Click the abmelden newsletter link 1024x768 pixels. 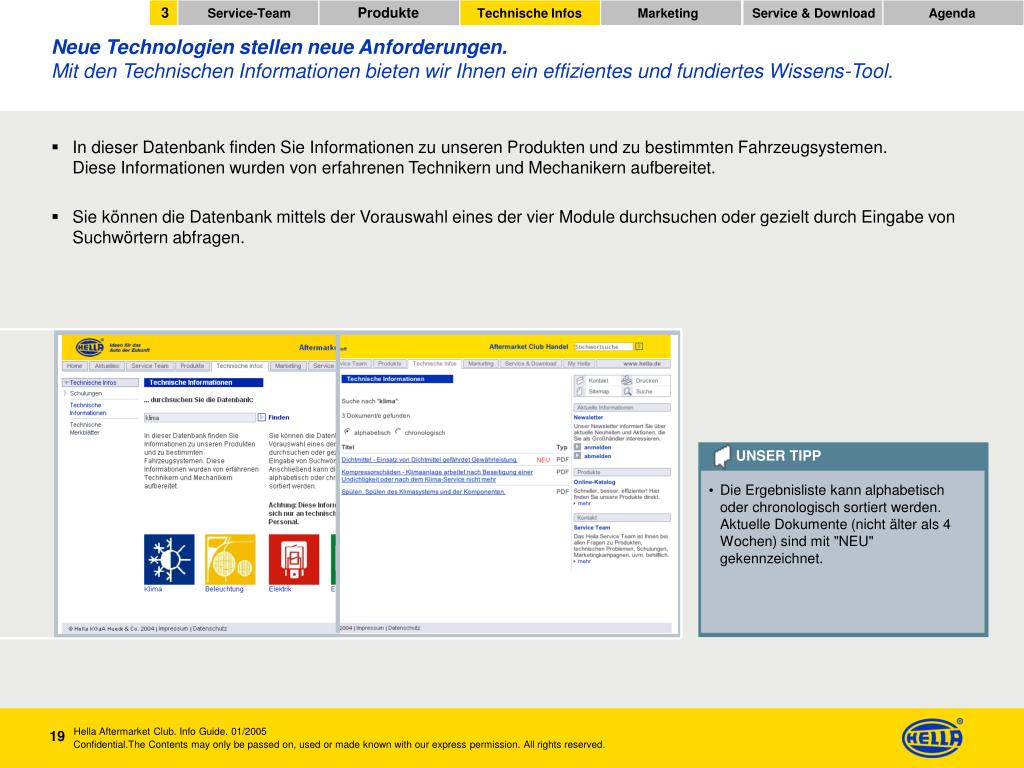pyautogui.click(x=598, y=456)
